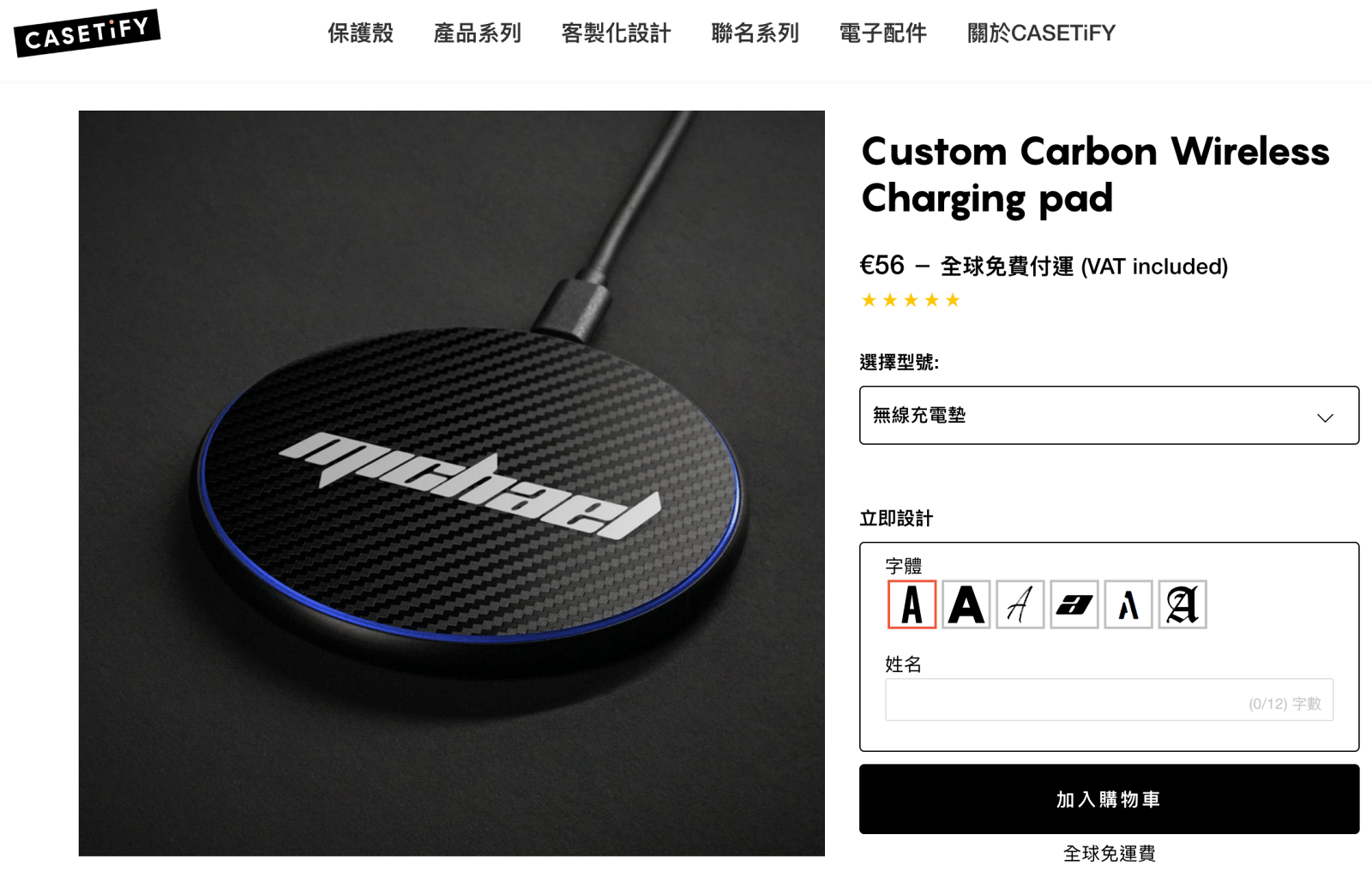This screenshot has width=1372, height=871.
Task: Click into the 姓名 text input field
Action: 1109,700
